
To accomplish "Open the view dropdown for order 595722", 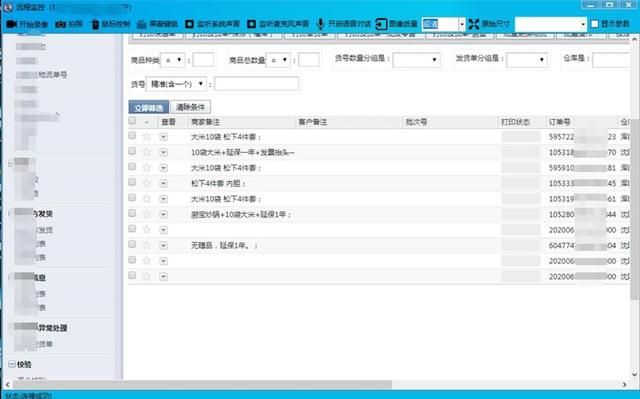I will [x=164, y=137].
